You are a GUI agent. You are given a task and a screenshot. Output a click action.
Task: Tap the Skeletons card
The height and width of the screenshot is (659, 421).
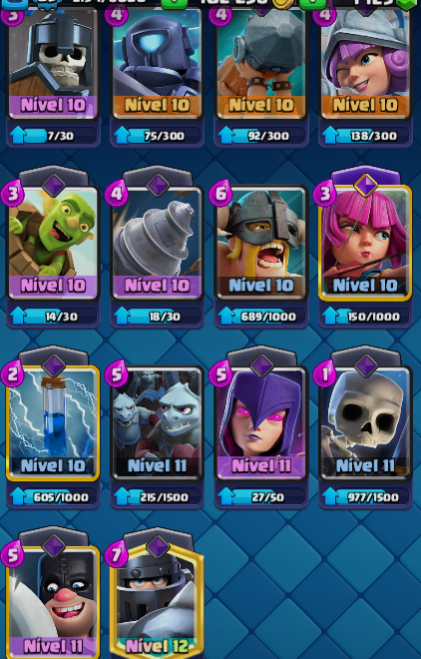(365, 423)
